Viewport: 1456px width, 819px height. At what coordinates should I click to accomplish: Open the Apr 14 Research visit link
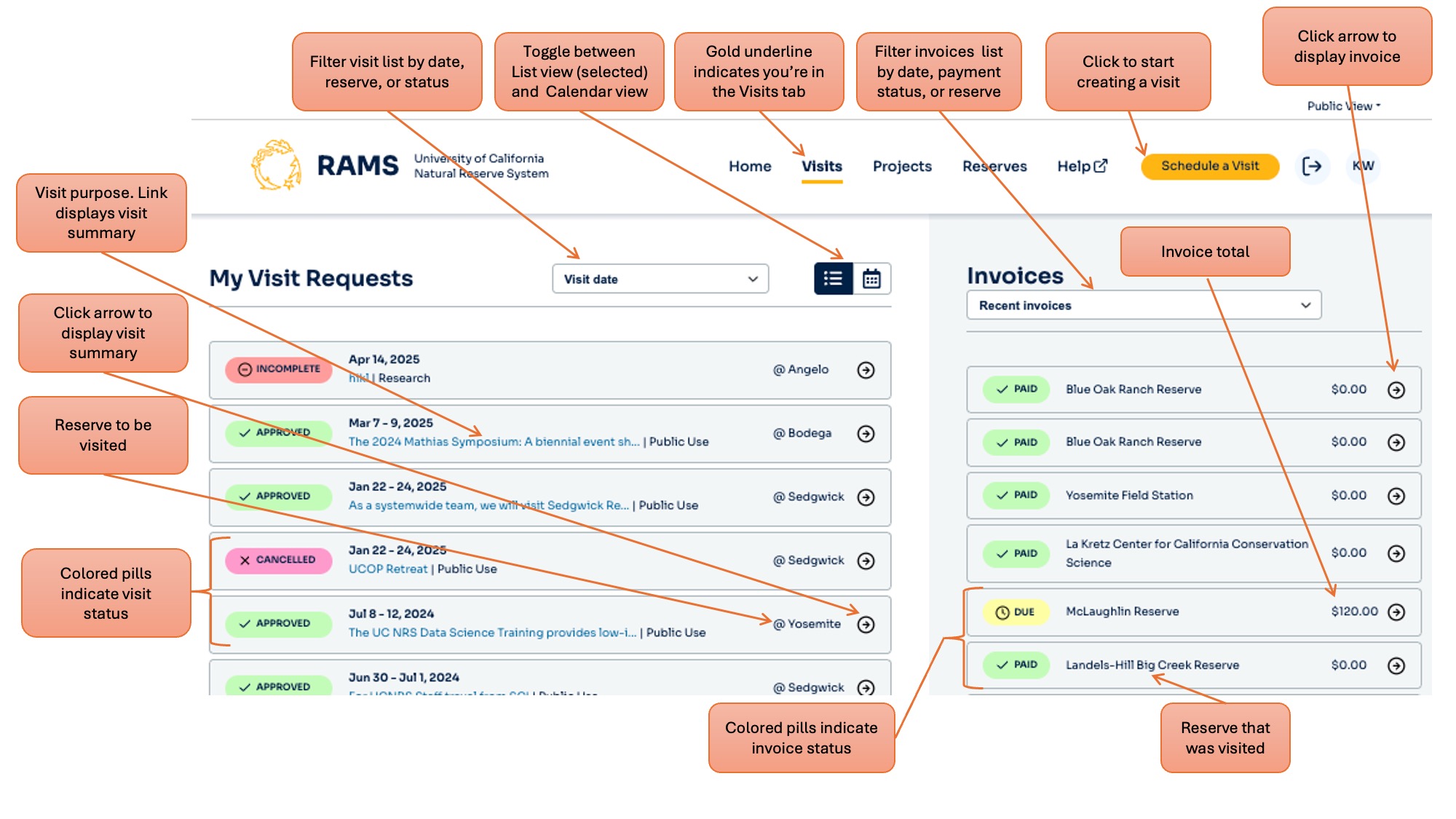coord(359,379)
